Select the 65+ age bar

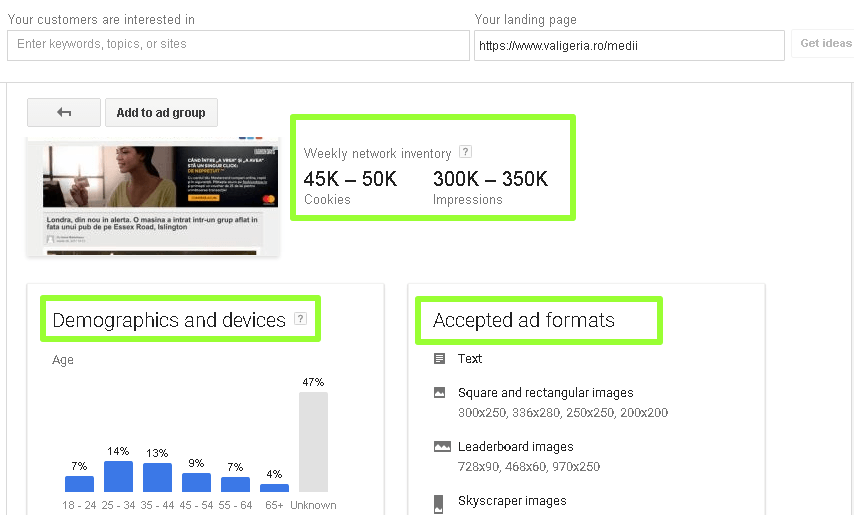pos(274,488)
